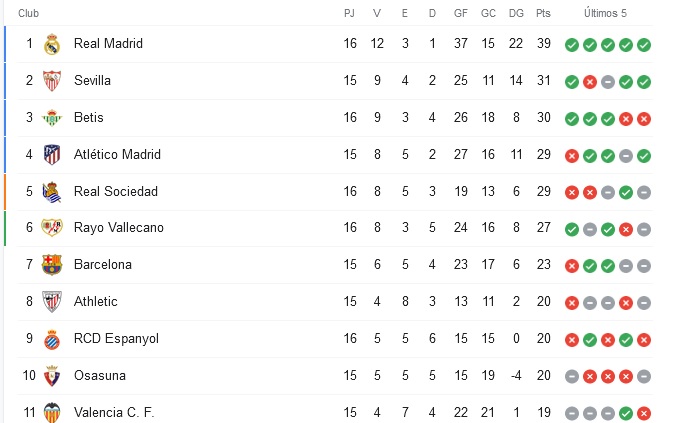The width and height of the screenshot is (676, 423).
Task: Click the Club column header
Action: tap(28, 13)
